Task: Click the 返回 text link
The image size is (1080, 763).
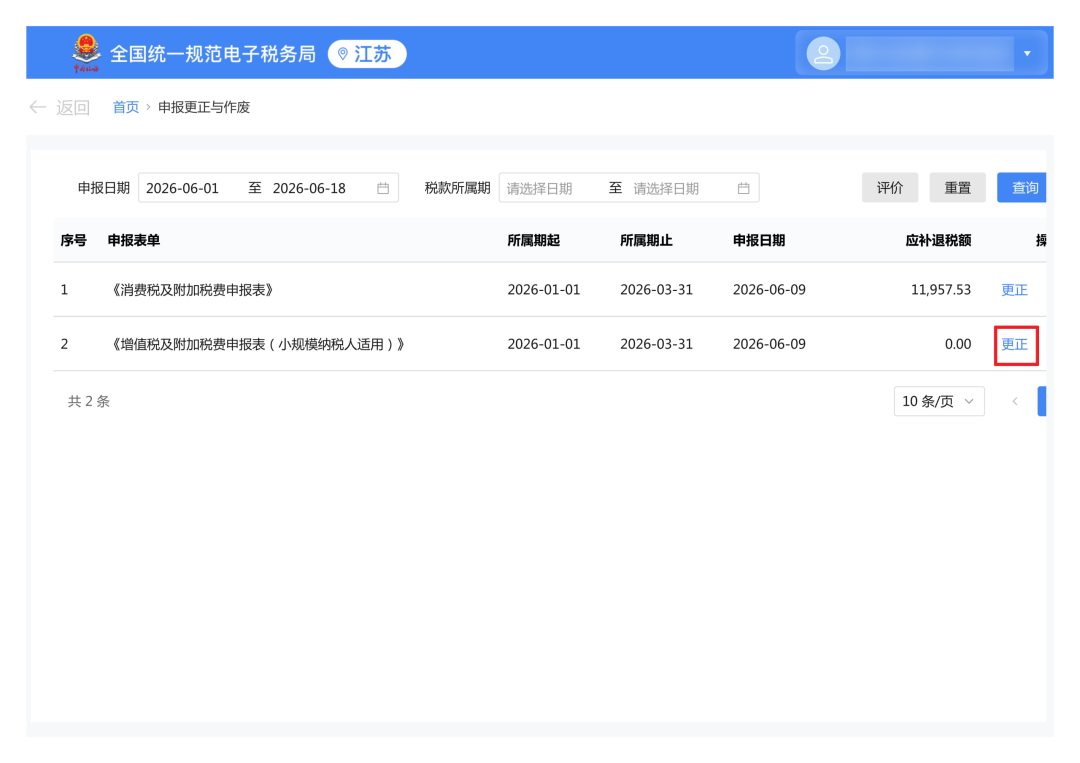Action: coord(73,107)
